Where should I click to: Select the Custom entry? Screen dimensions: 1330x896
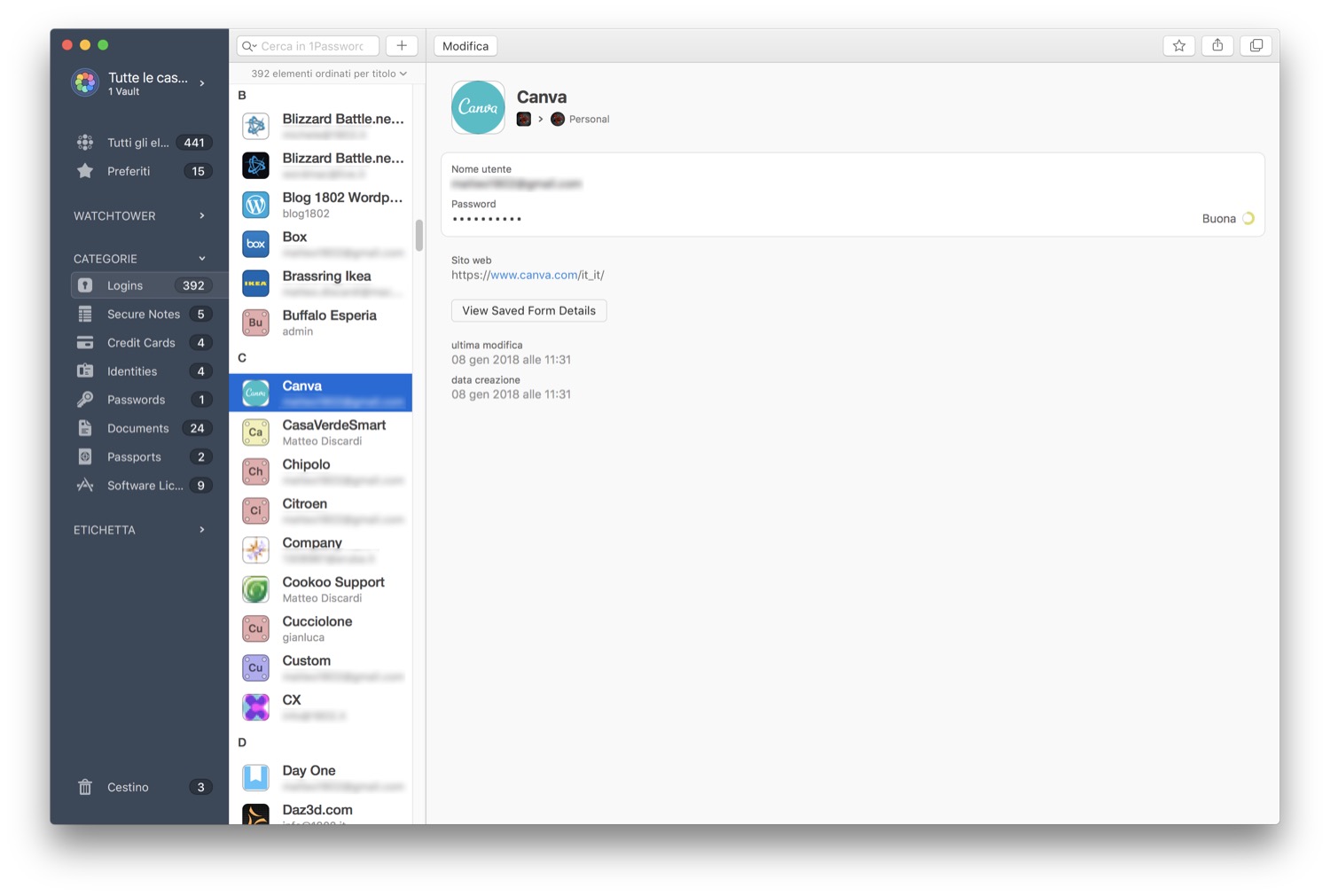(x=321, y=667)
